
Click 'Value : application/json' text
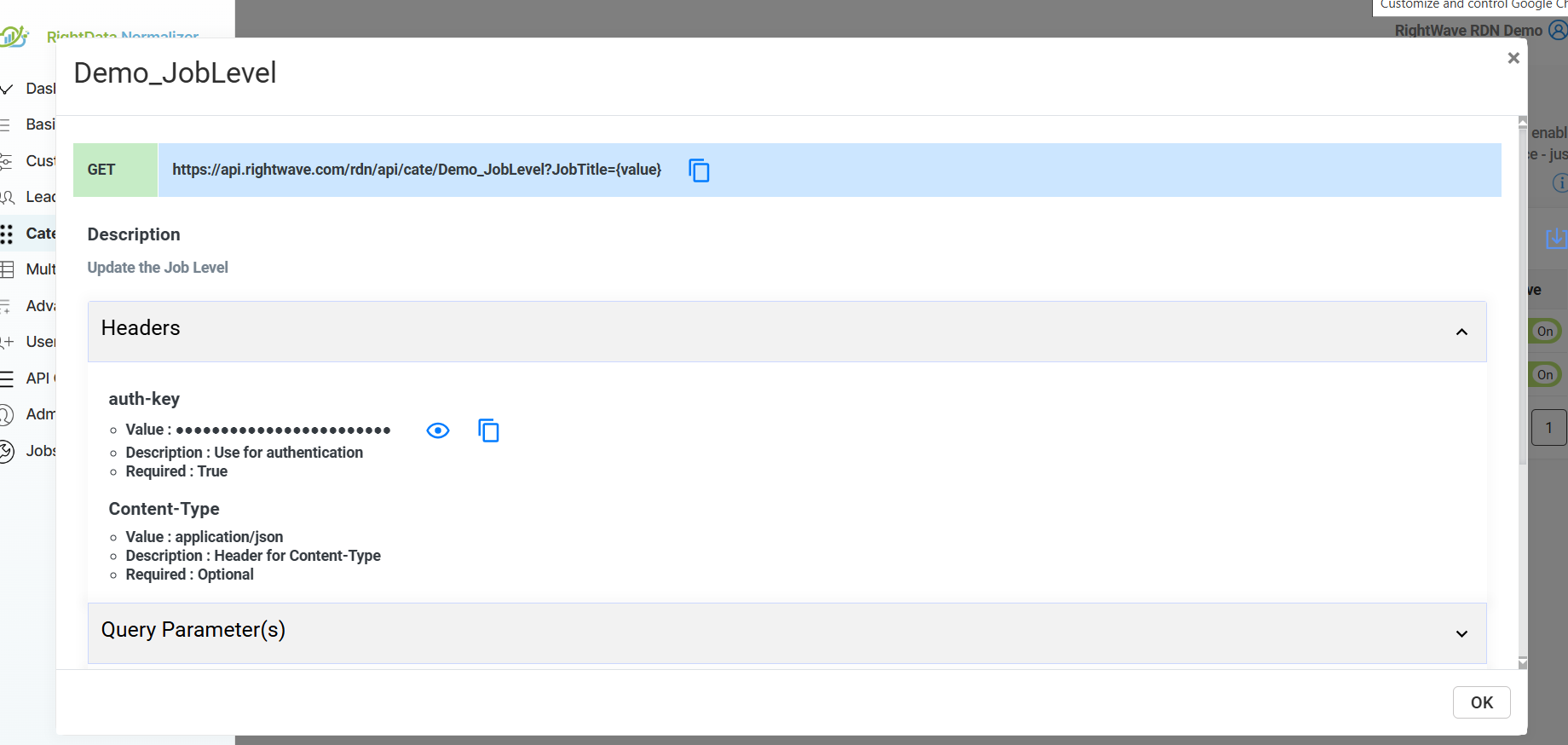point(205,537)
